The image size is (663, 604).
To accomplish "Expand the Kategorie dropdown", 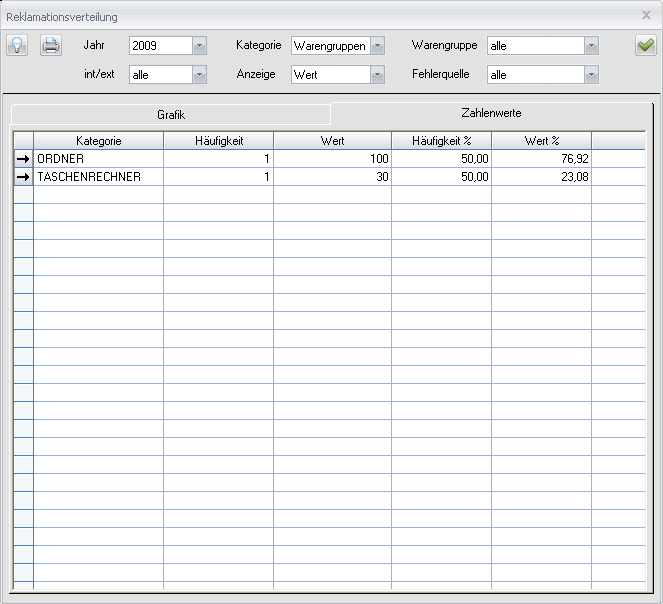I will (x=377, y=46).
